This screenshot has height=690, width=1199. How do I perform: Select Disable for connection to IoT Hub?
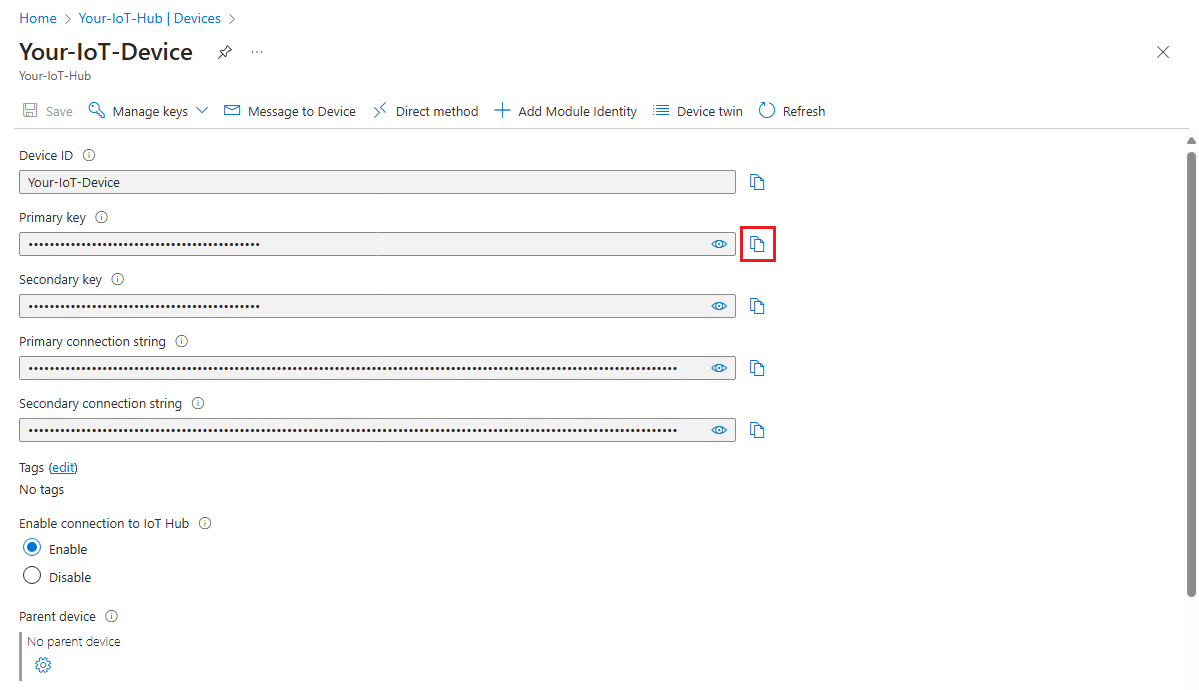click(x=31, y=576)
